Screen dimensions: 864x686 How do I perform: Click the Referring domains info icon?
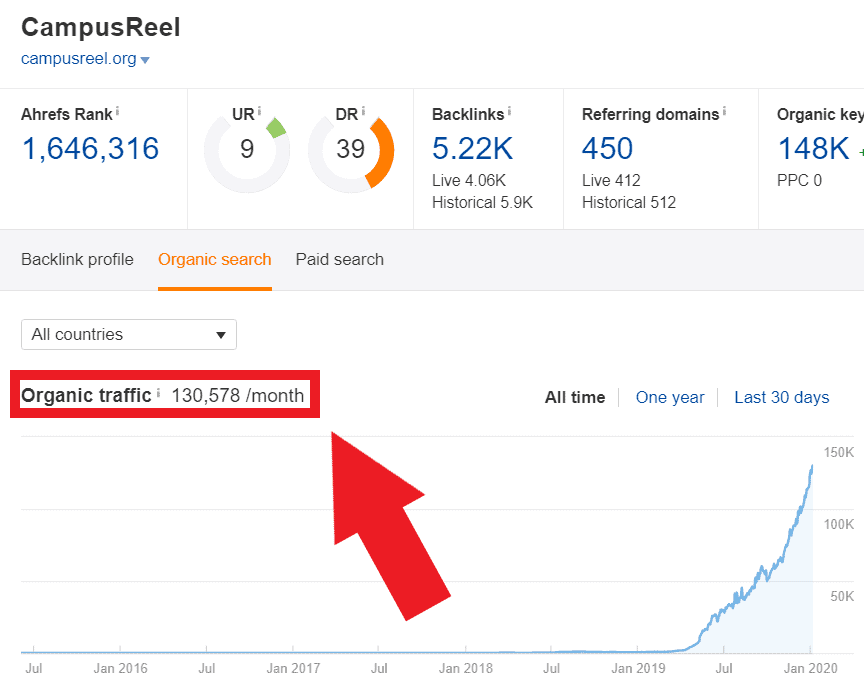(x=724, y=111)
